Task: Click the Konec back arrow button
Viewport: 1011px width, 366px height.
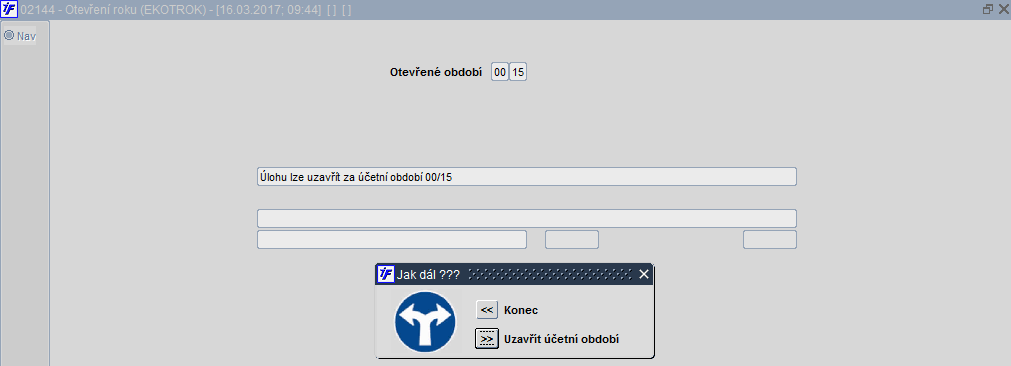Action: pos(487,310)
